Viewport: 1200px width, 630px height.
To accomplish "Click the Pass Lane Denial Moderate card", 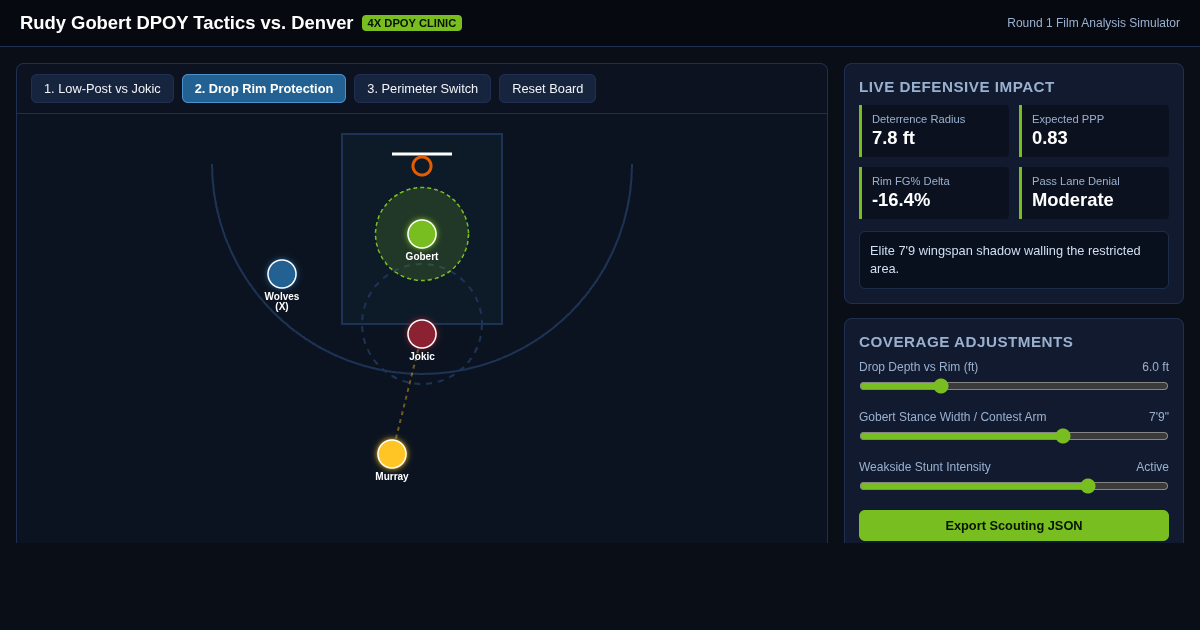I will pos(1094,193).
